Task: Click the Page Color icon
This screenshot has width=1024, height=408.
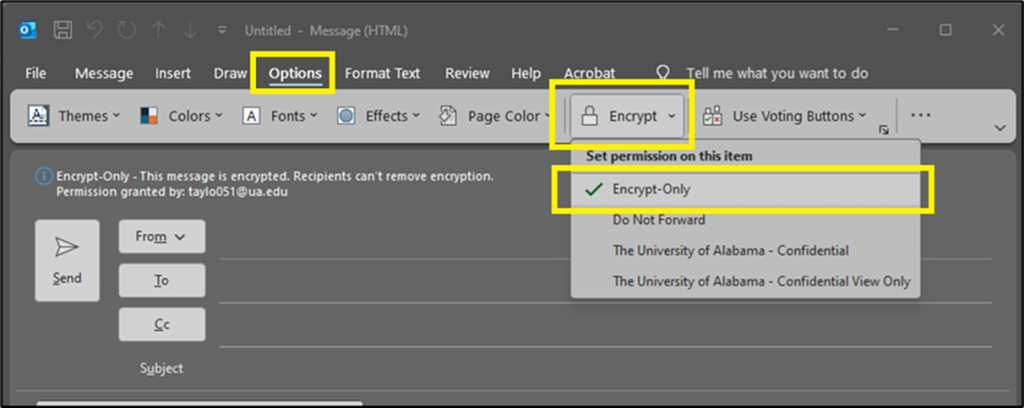Action: click(449, 116)
